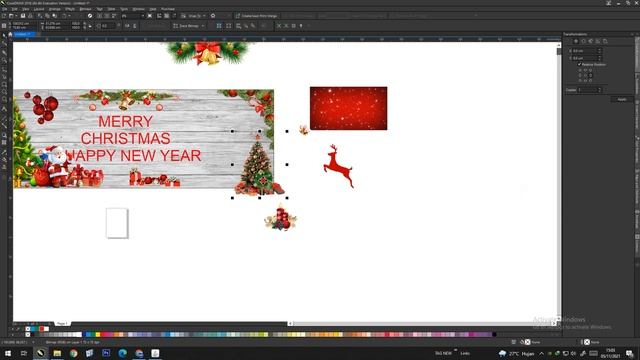Toggle the Relative Position checkbox
The width and height of the screenshot is (640, 360).
pyautogui.click(x=580, y=64)
